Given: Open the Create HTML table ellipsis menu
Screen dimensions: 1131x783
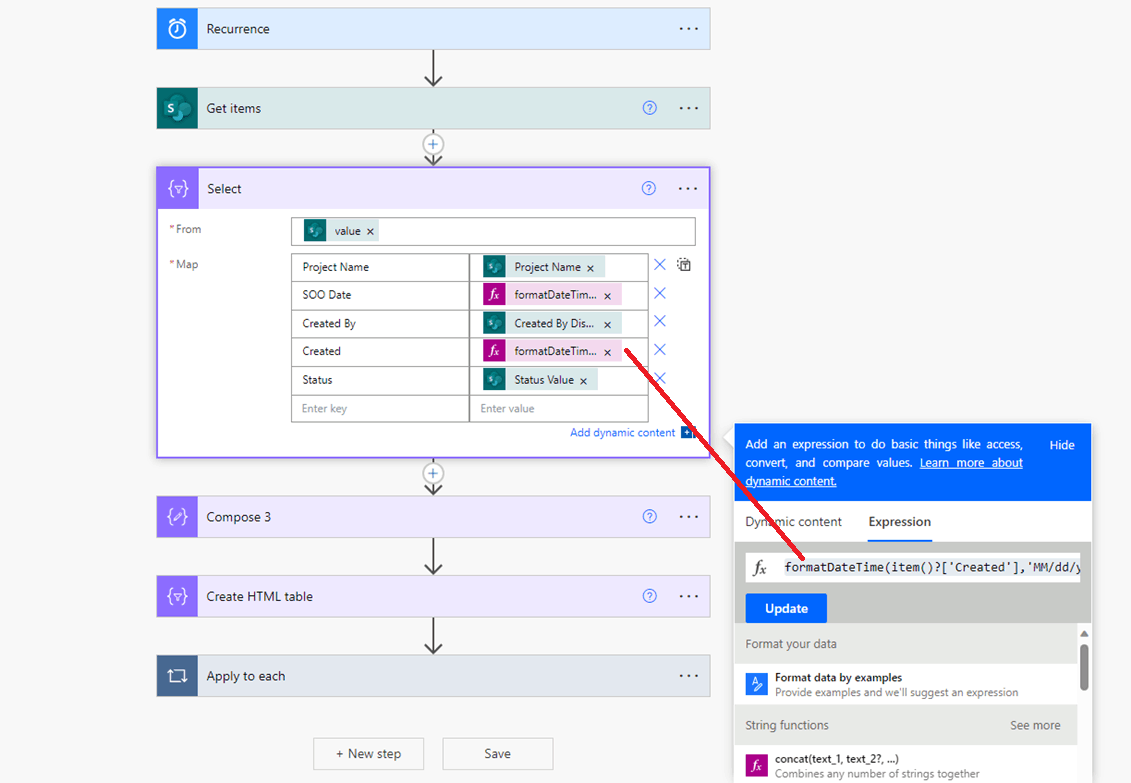Looking at the screenshot, I should 688,596.
